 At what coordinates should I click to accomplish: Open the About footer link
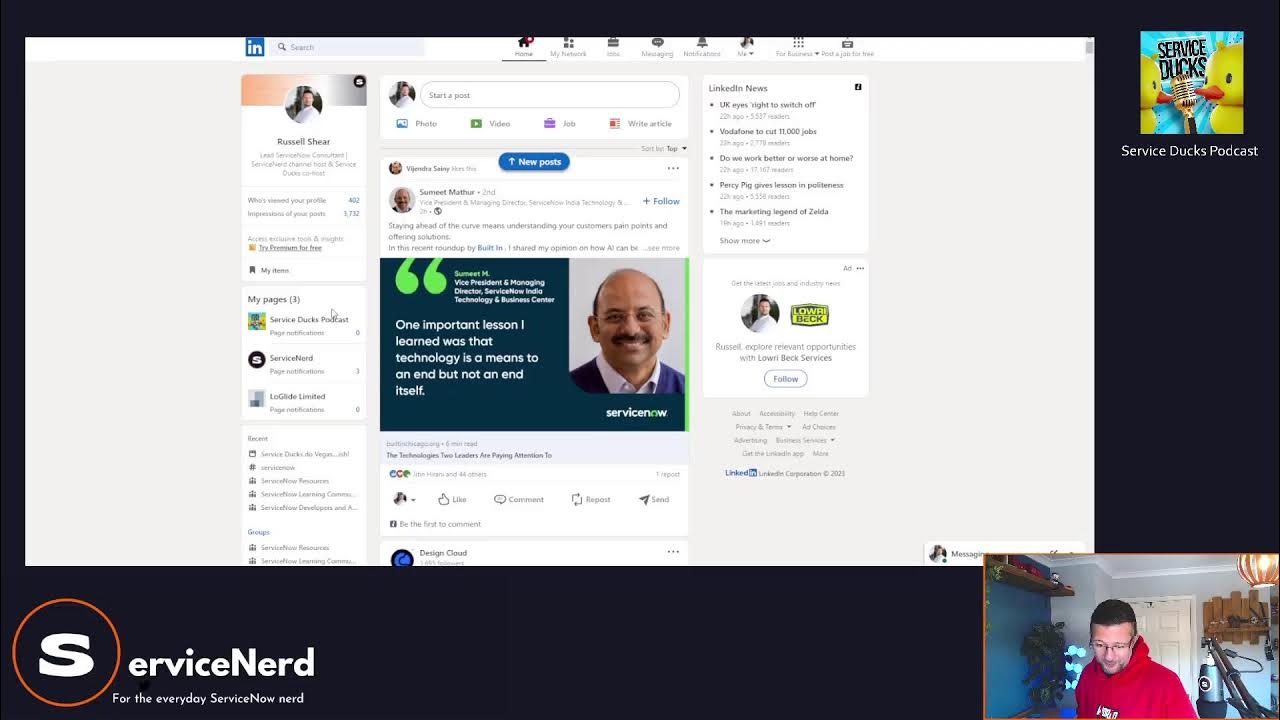pyautogui.click(x=741, y=414)
